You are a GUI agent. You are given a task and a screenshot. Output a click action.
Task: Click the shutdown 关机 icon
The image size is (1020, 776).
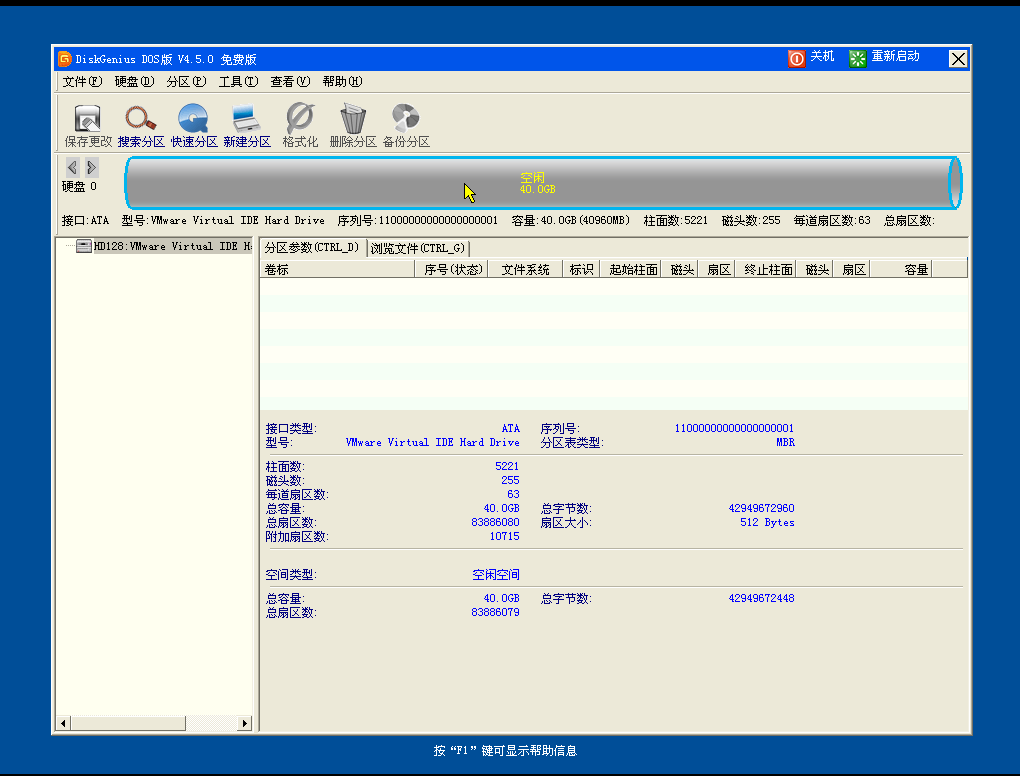pyautogui.click(x=812, y=58)
